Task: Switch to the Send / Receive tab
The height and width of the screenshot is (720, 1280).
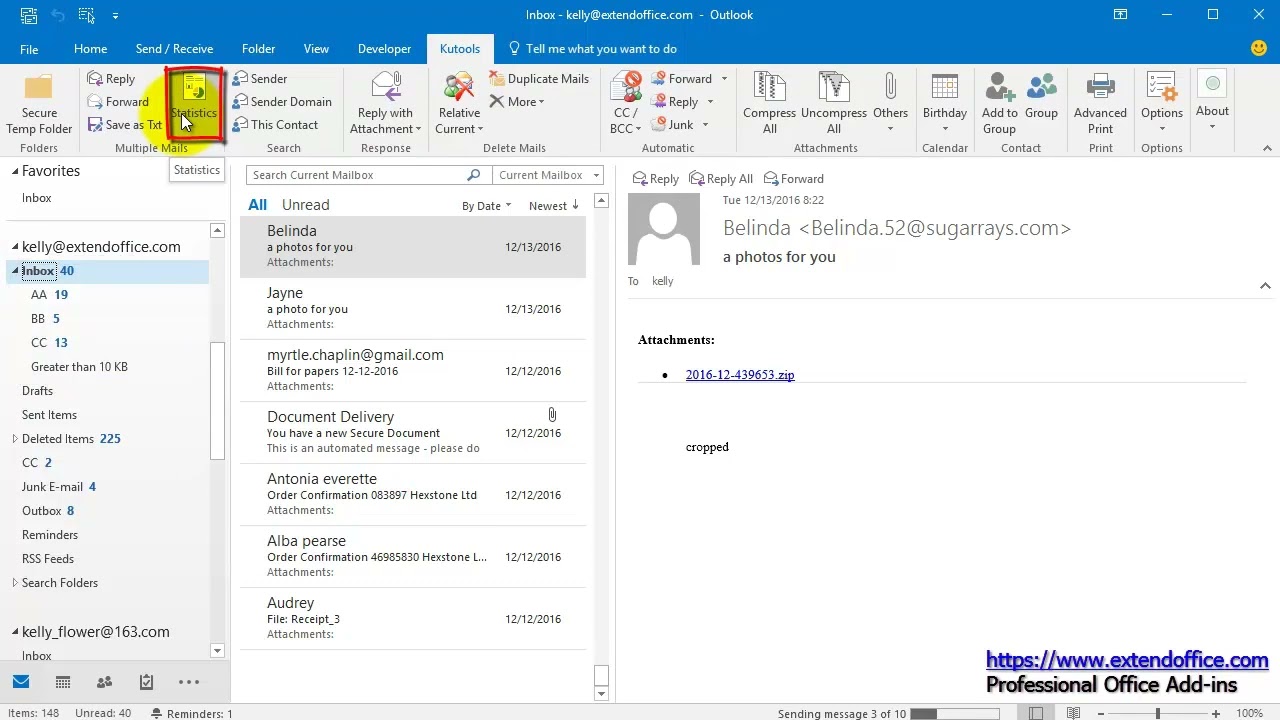Action: (174, 49)
